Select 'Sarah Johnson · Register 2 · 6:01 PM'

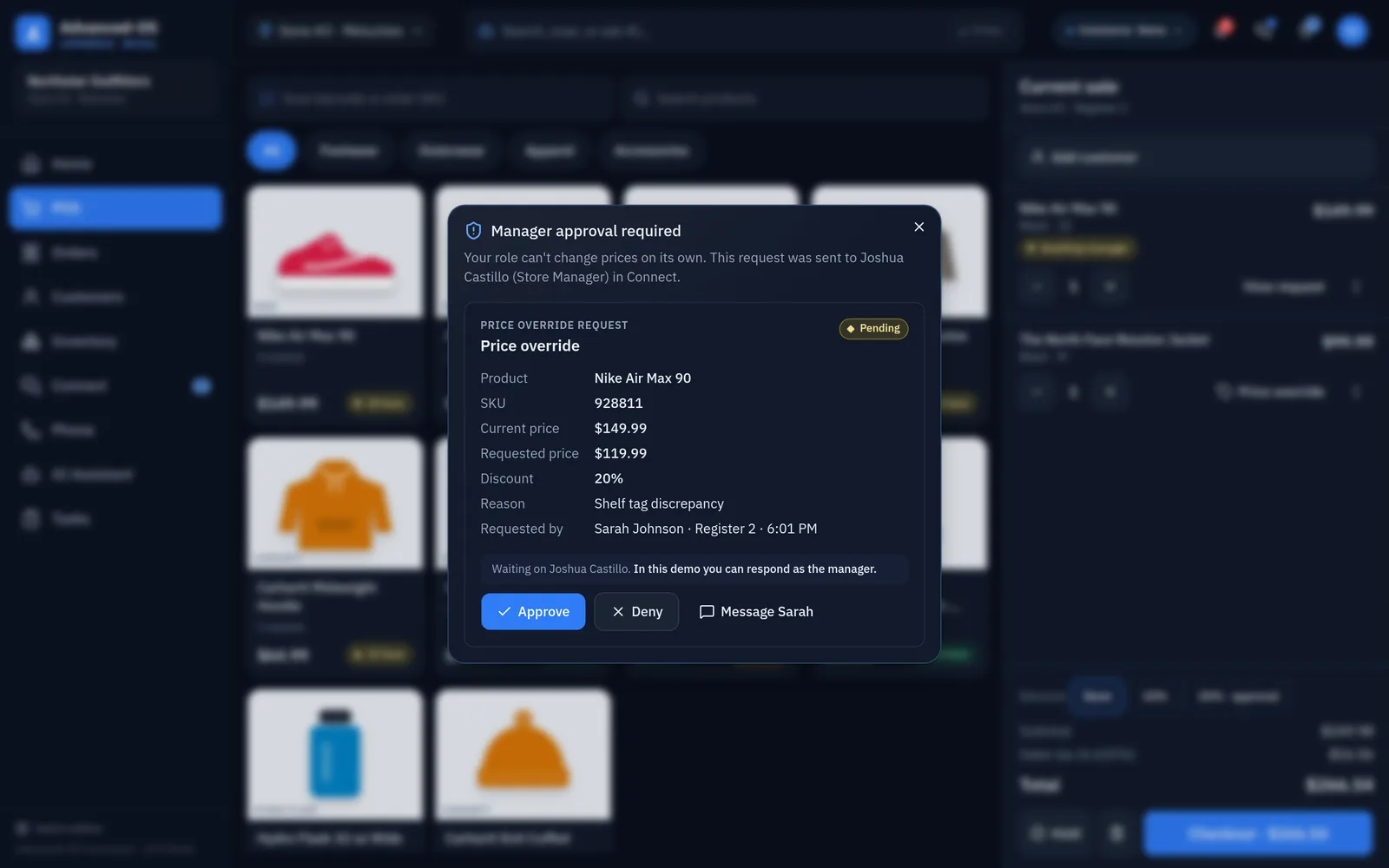click(x=706, y=529)
